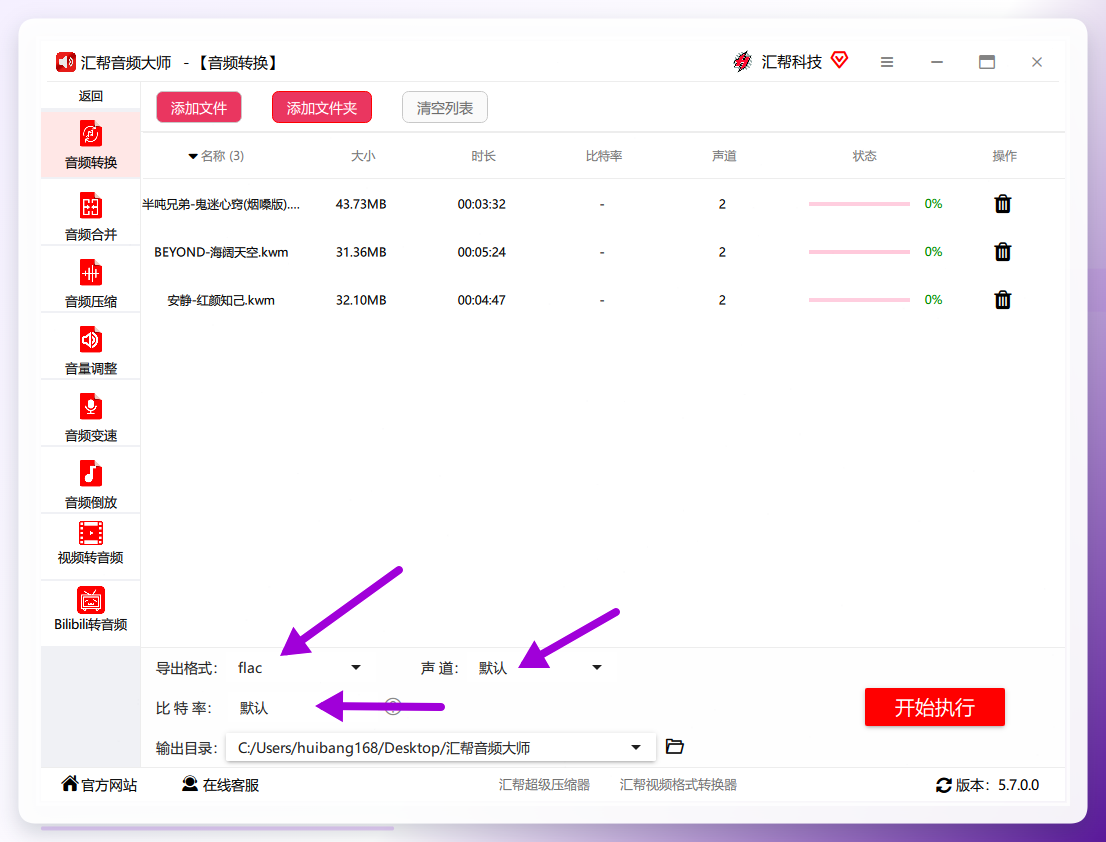Screen dimensions: 1106x842
Task: Open the hamburger menu in title bar
Action: pyautogui.click(x=887, y=62)
